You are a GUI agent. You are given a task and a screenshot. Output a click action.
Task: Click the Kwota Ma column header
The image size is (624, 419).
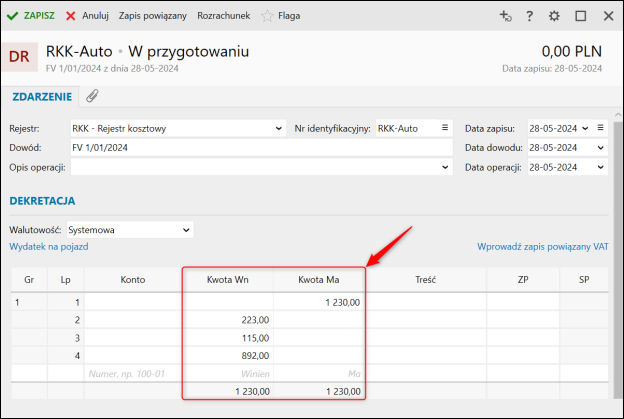point(319,280)
